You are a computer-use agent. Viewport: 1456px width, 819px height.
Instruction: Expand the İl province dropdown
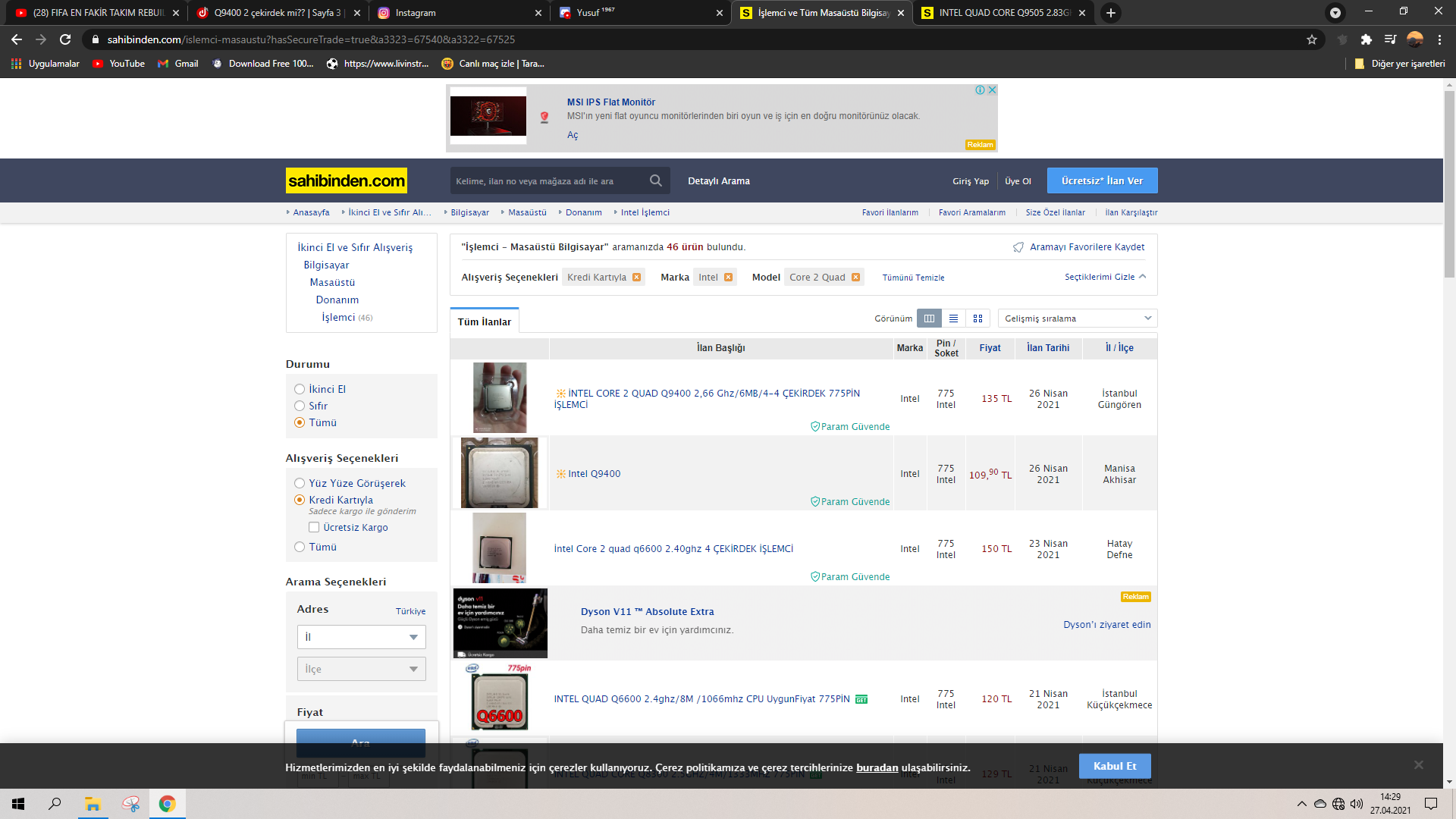[x=361, y=637]
